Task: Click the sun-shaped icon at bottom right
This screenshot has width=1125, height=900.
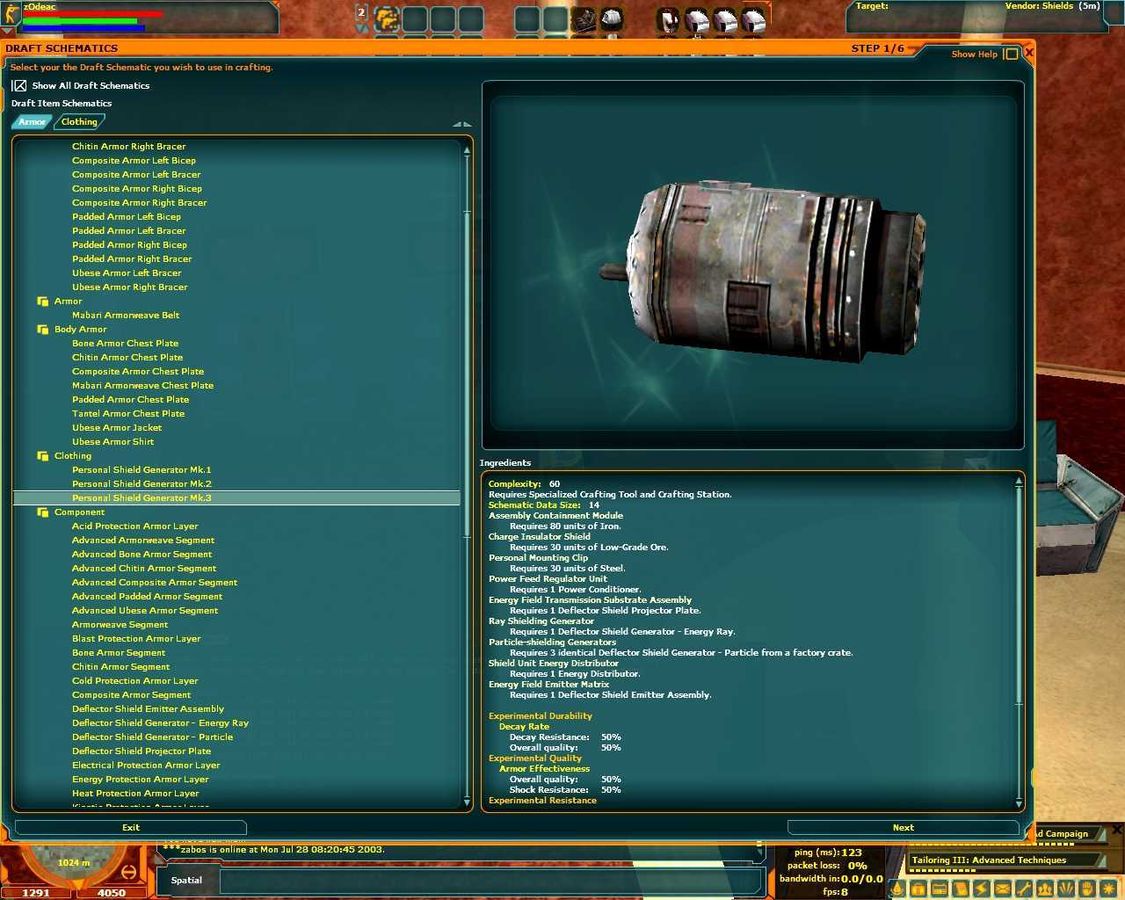Action: click(1108, 888)
